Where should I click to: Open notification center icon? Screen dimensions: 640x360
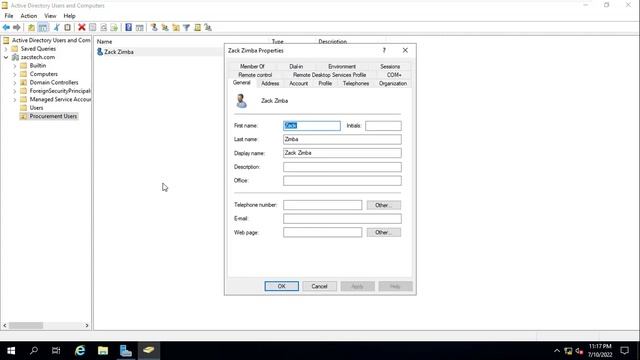coord(624,351)
